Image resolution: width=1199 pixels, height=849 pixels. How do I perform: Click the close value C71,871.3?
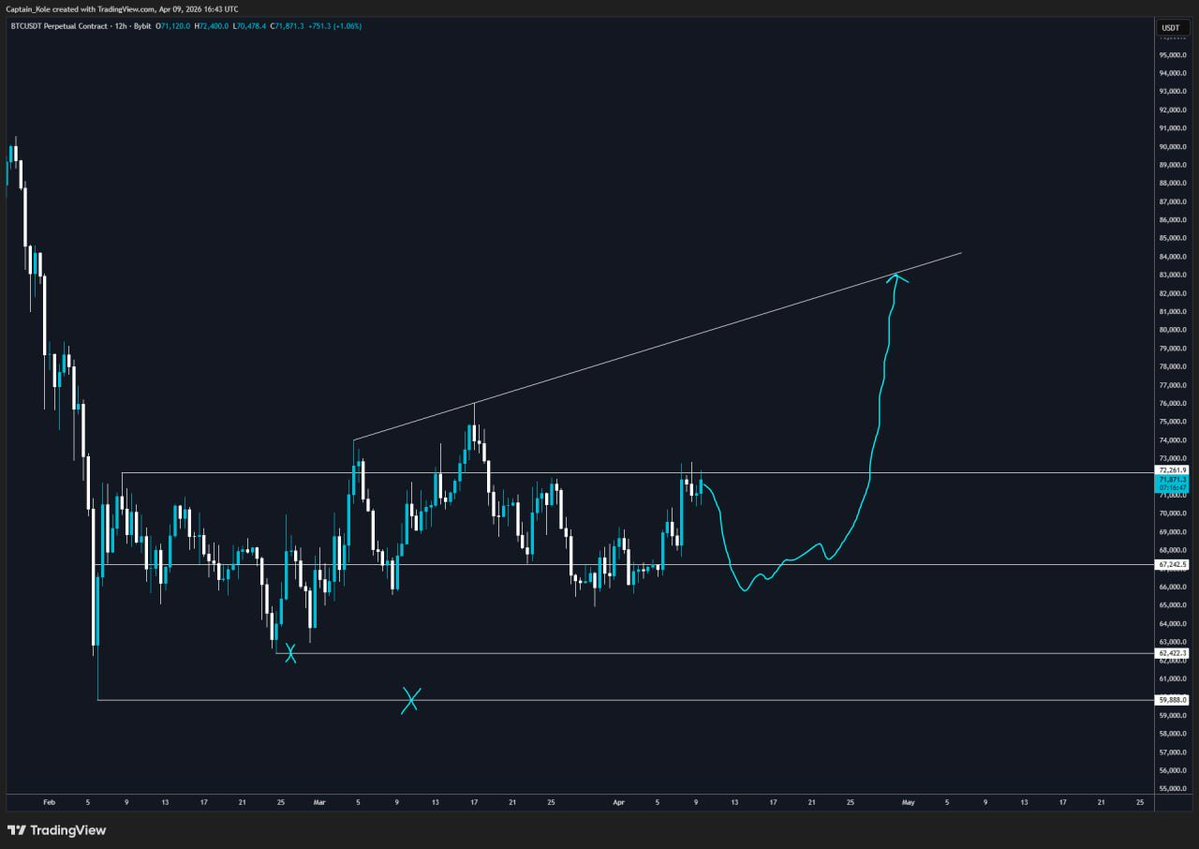287,26
